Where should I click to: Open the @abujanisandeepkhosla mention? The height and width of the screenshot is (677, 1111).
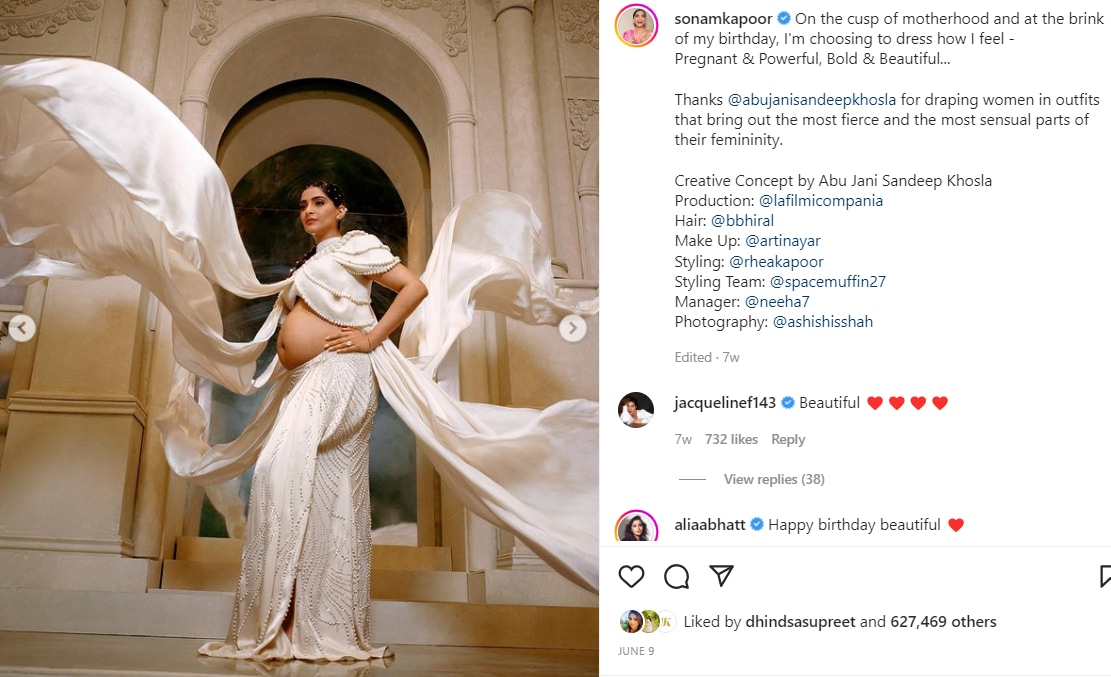click(812, 100)
